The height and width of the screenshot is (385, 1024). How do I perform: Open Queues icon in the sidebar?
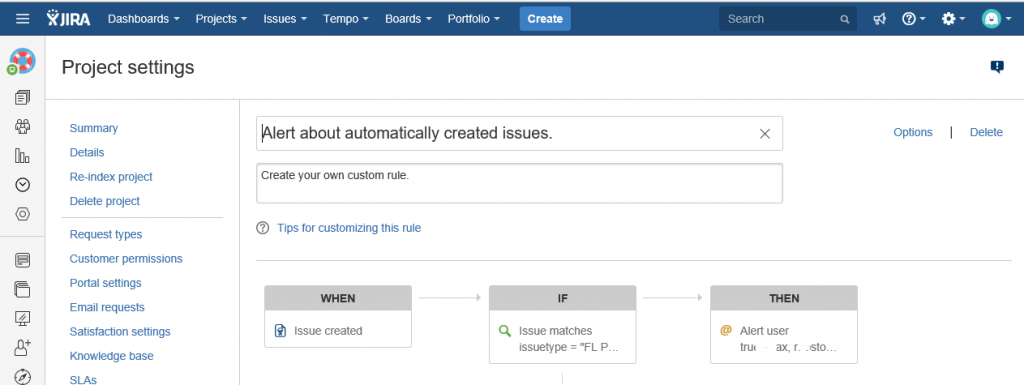click(x=22, y=98)
